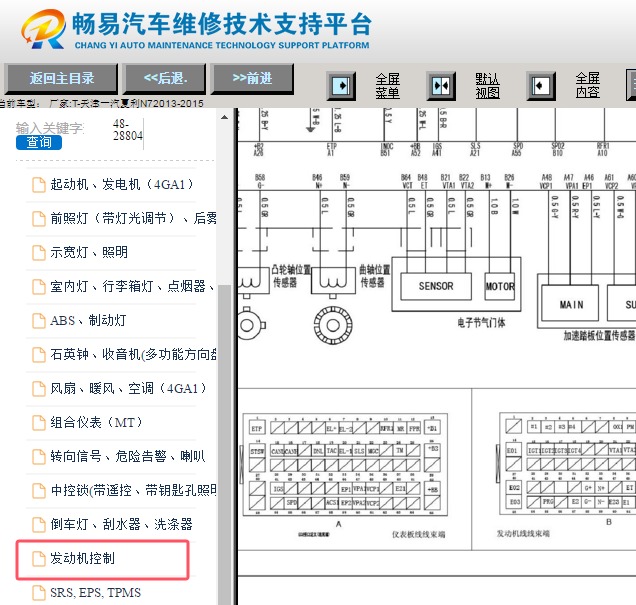Open 组合仪表（MT） entry
The image size is (636, 605).
click(x=96, y=423)
